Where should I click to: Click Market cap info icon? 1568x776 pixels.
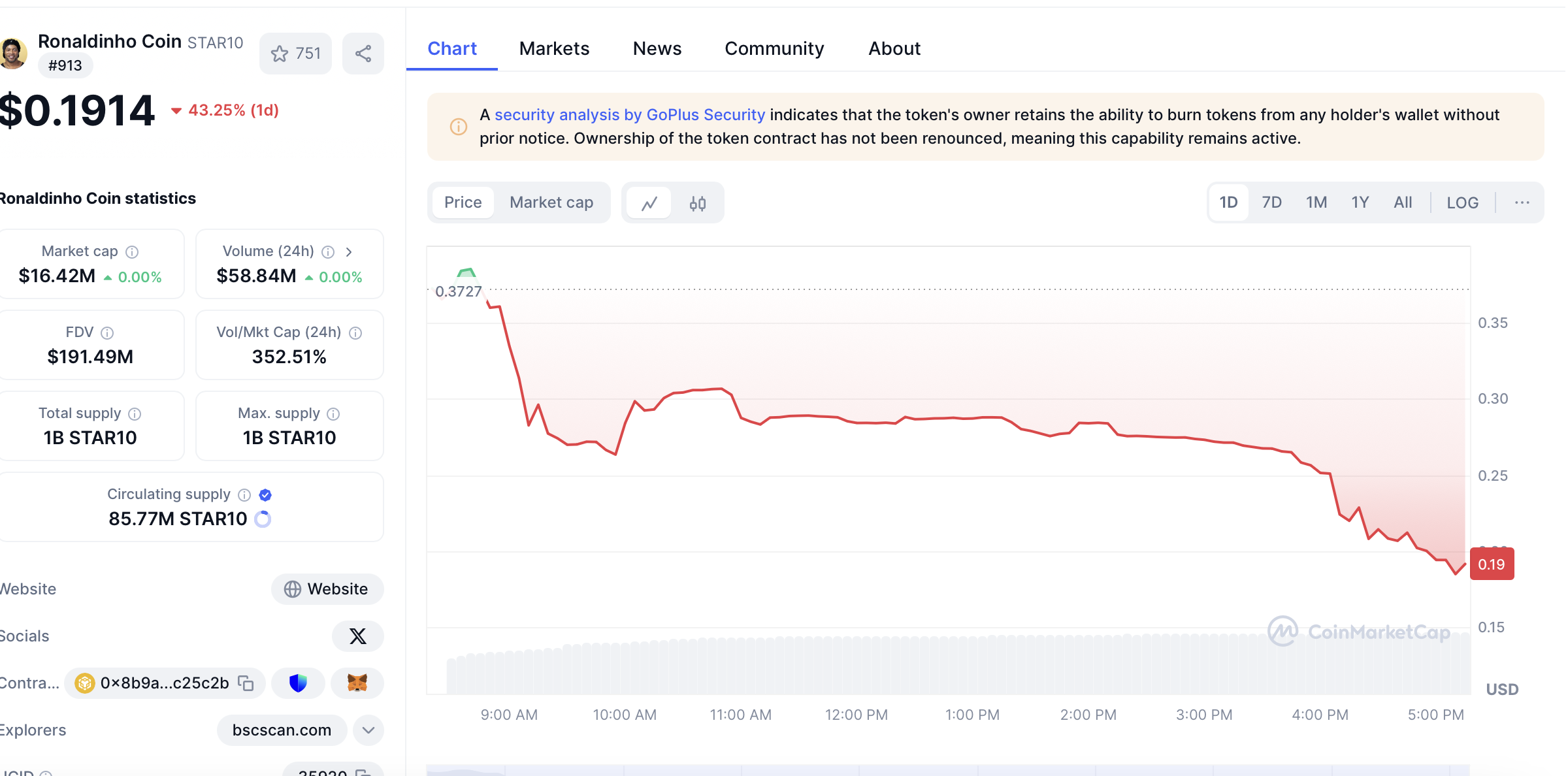(132, 252)
